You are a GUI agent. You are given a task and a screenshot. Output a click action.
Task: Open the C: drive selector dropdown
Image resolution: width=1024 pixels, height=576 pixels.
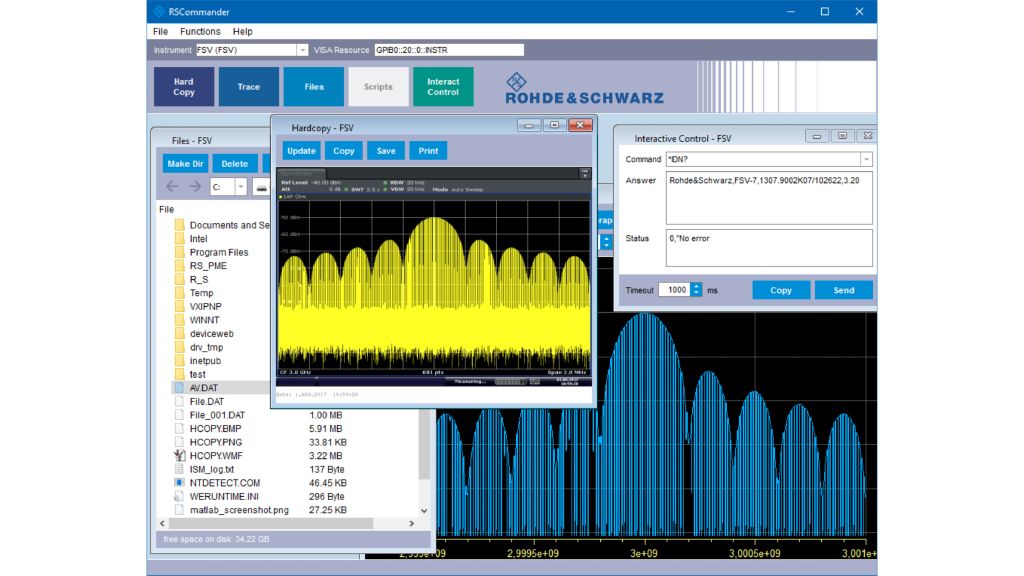pos(240,187)
